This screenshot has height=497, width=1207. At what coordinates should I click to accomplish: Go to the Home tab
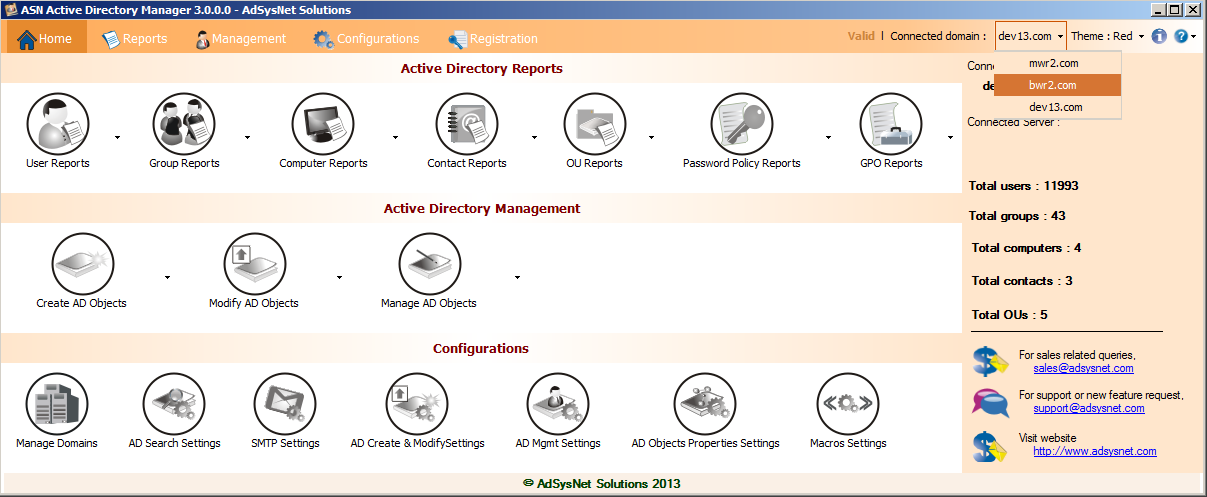click(x=46, y=38)
